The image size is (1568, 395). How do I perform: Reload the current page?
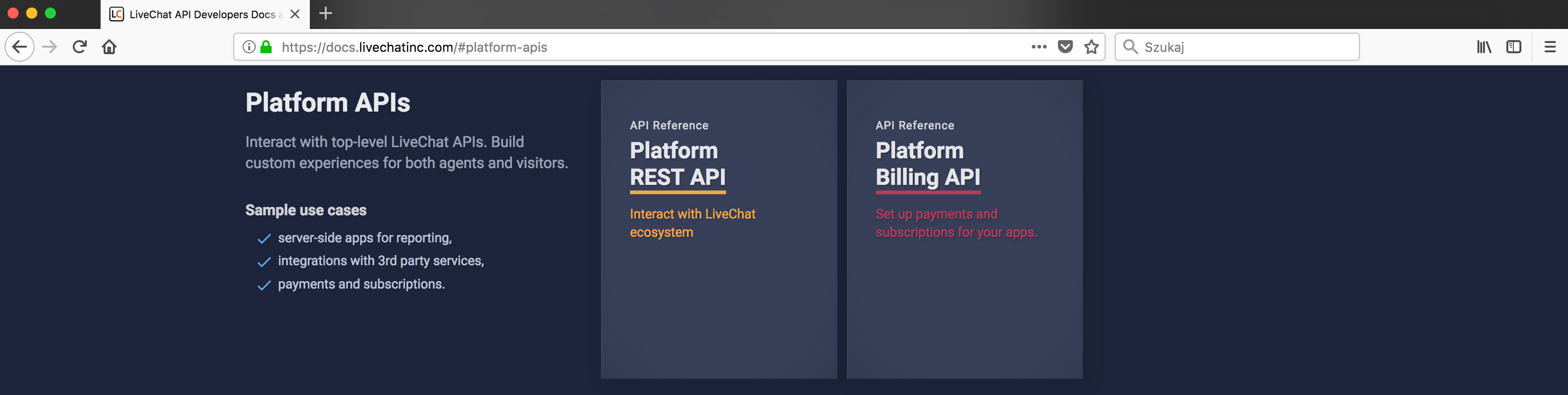pos(80,47)
